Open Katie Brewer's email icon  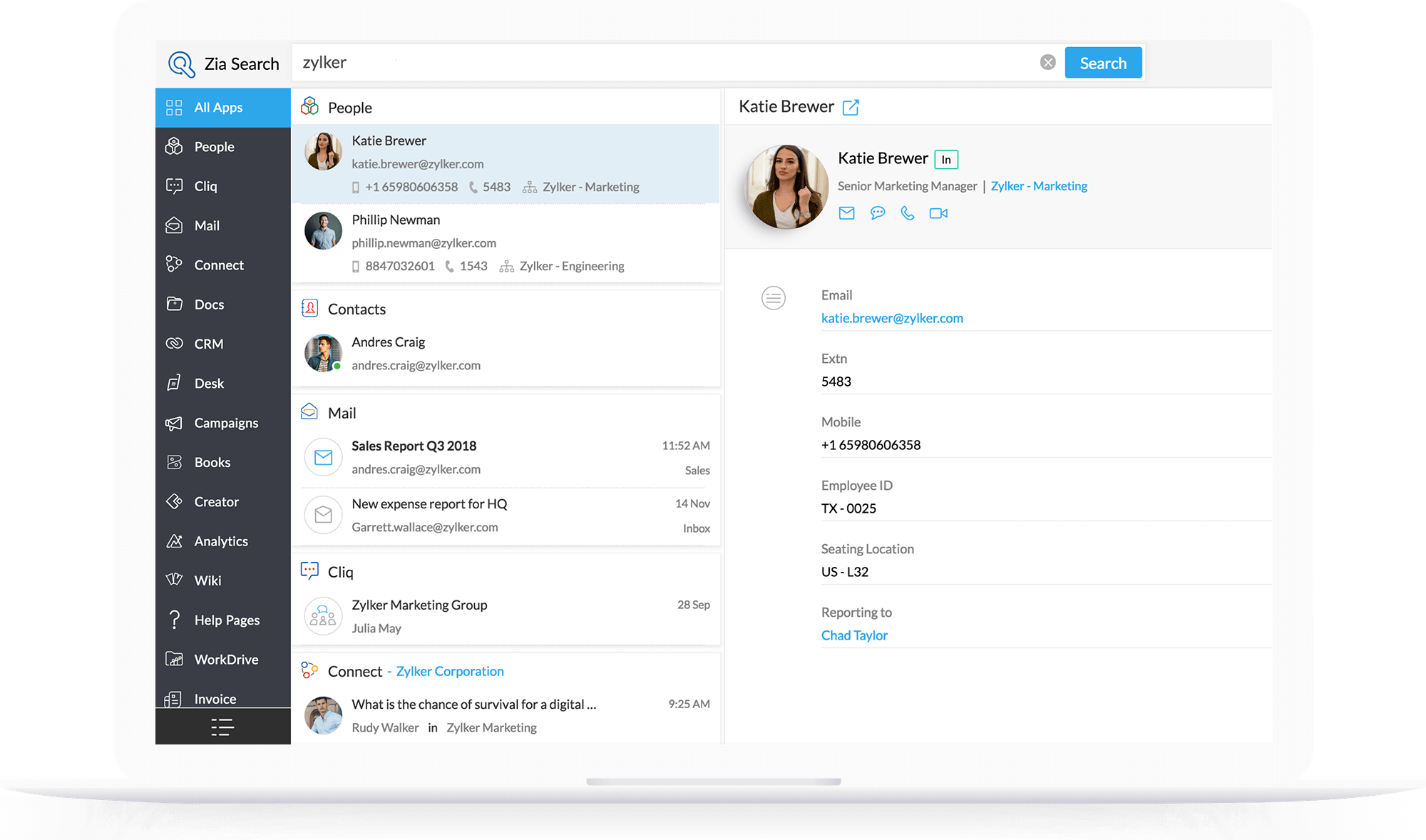(x=846, y=212)
